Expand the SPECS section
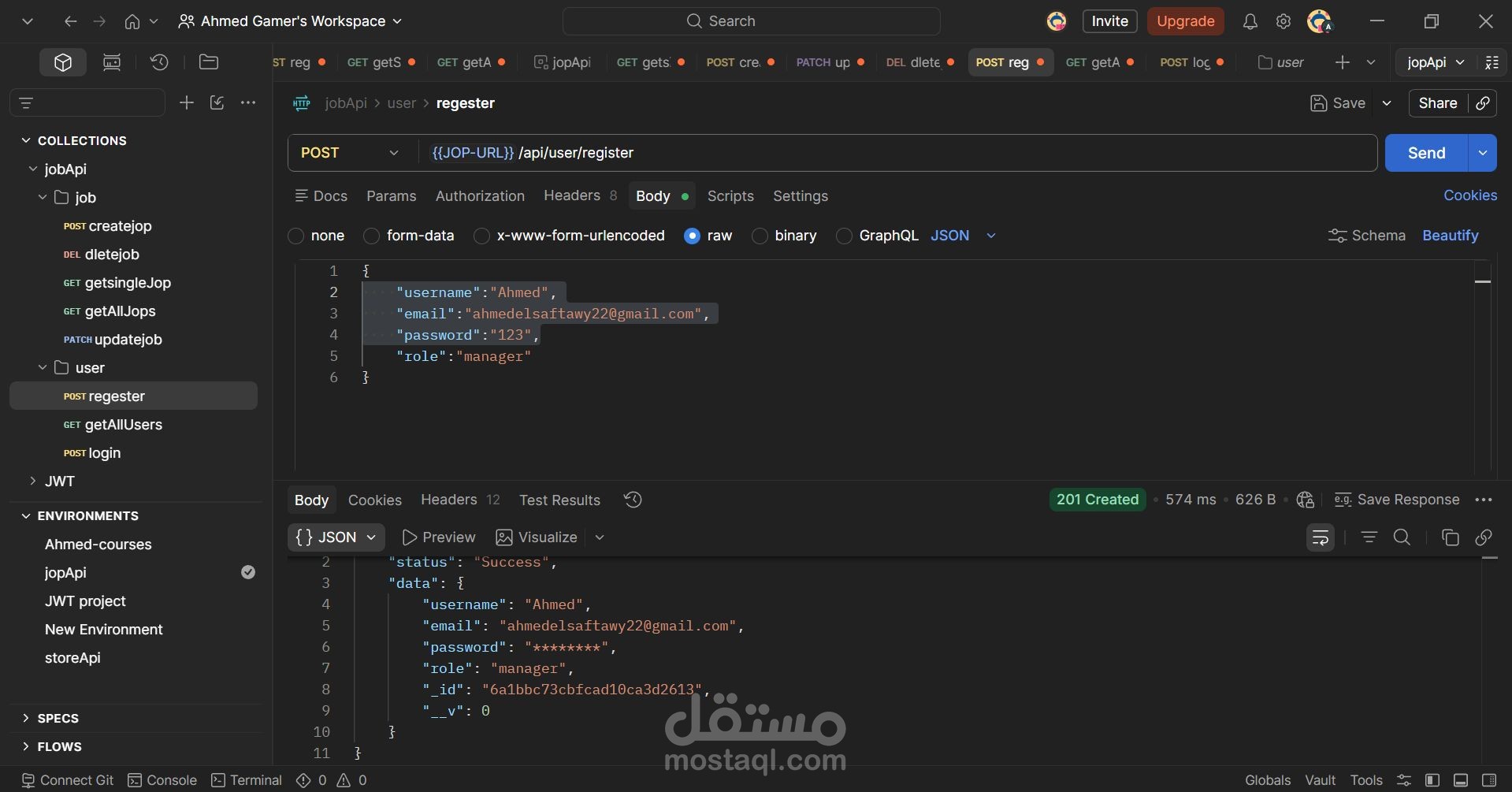This screenshot has width=1512, height=792. [x=26, y=718]
